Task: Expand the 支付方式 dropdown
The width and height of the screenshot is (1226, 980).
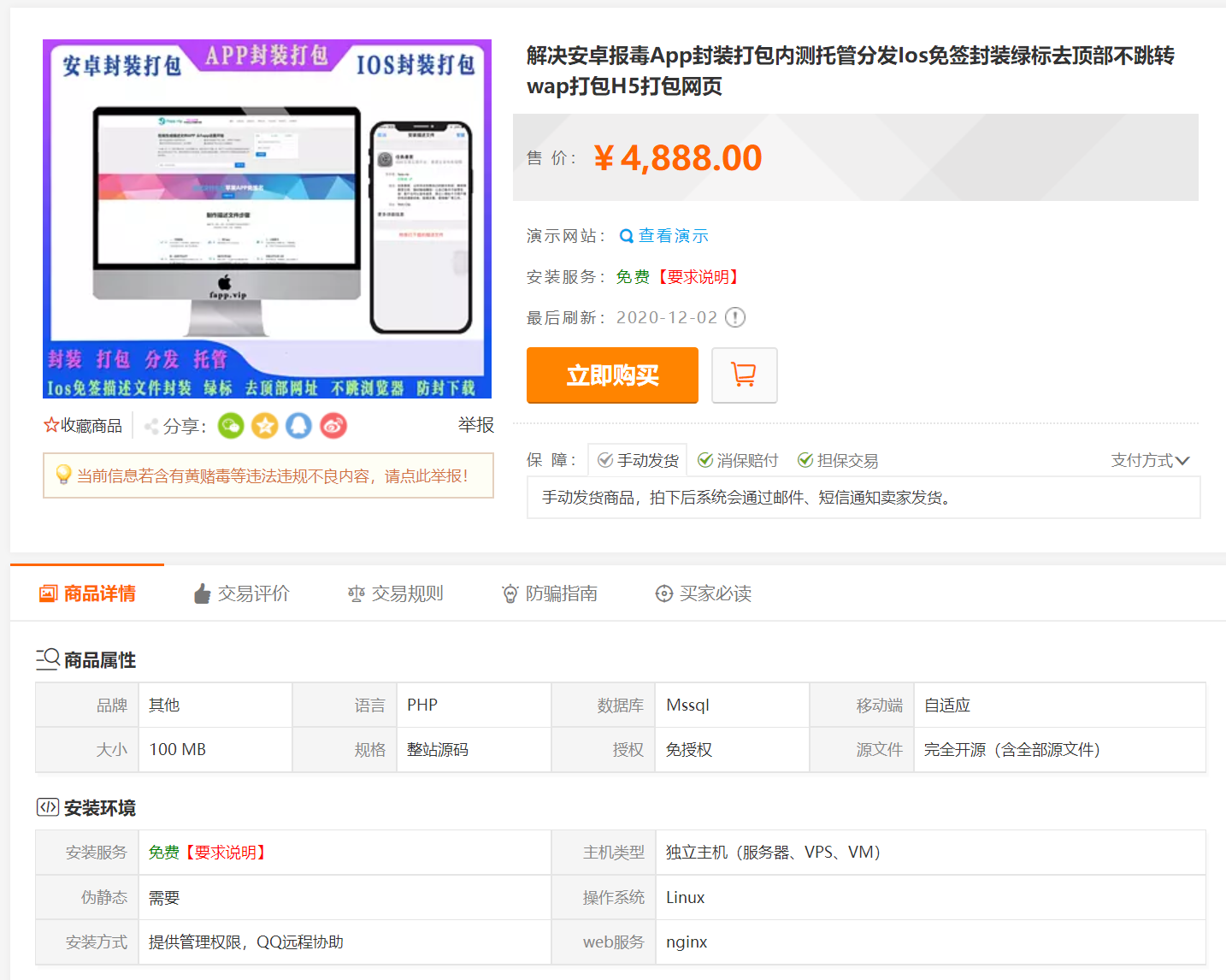Action: [x=1150, y=459]
